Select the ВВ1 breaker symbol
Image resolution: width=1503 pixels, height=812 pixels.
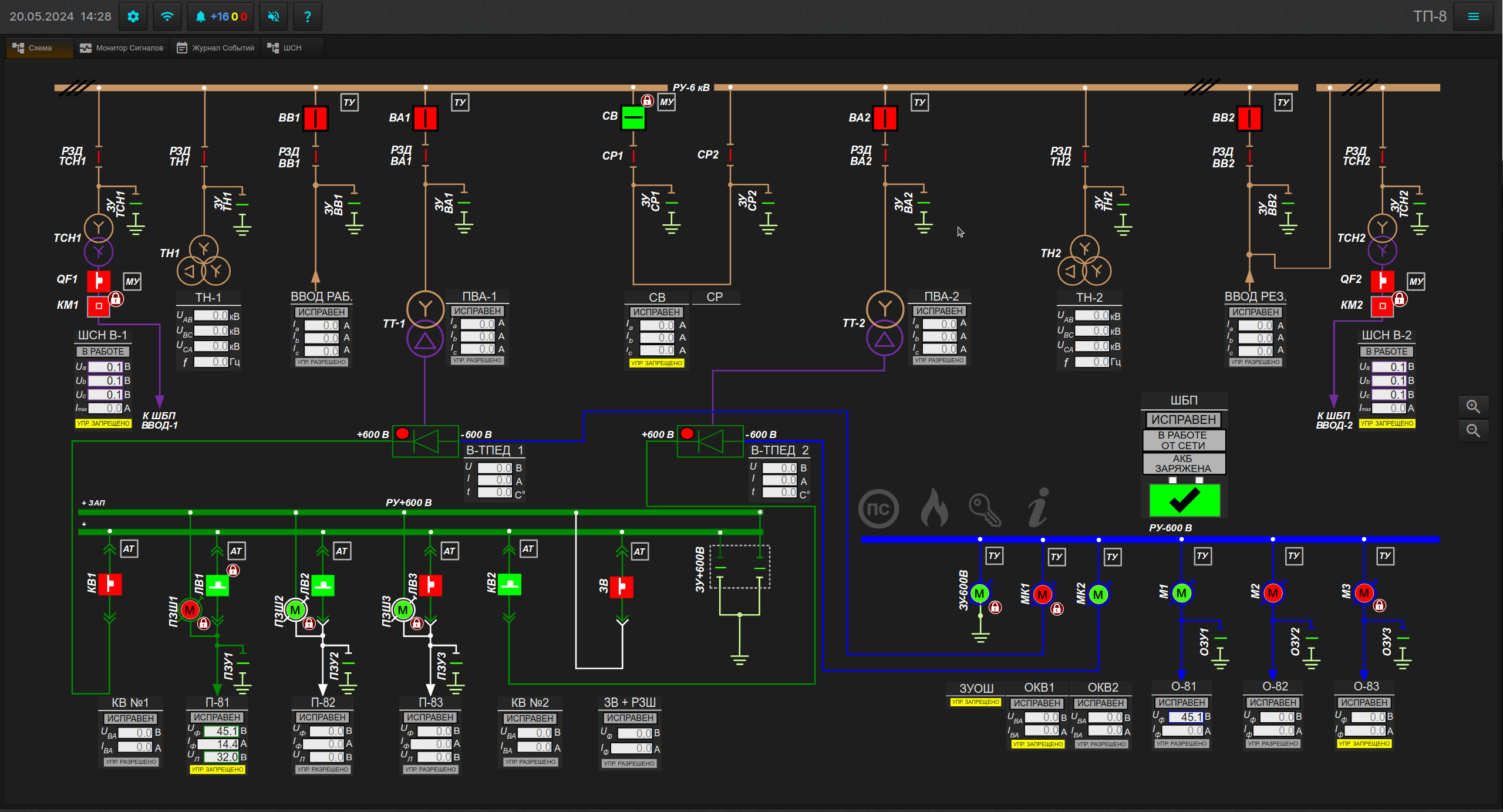[316, 118]
